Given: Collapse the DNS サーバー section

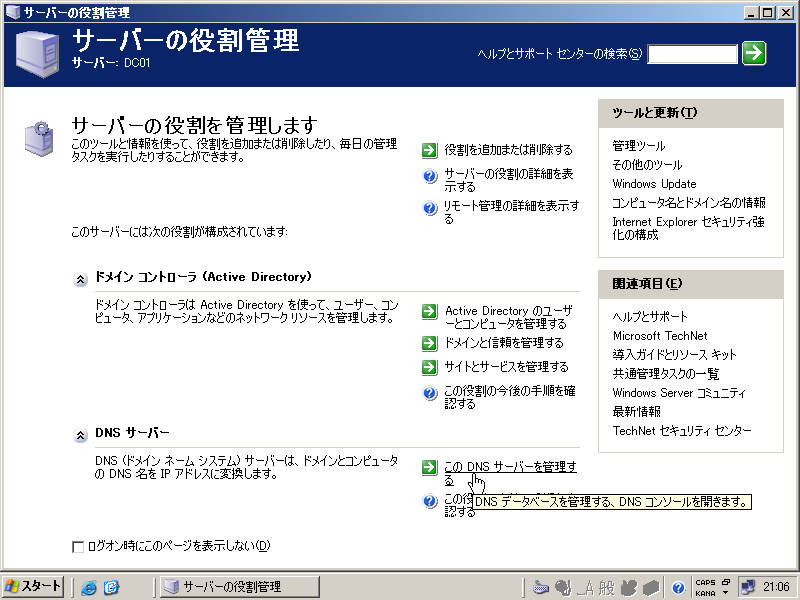Looking at the screenshot, I should click(80, 435).
